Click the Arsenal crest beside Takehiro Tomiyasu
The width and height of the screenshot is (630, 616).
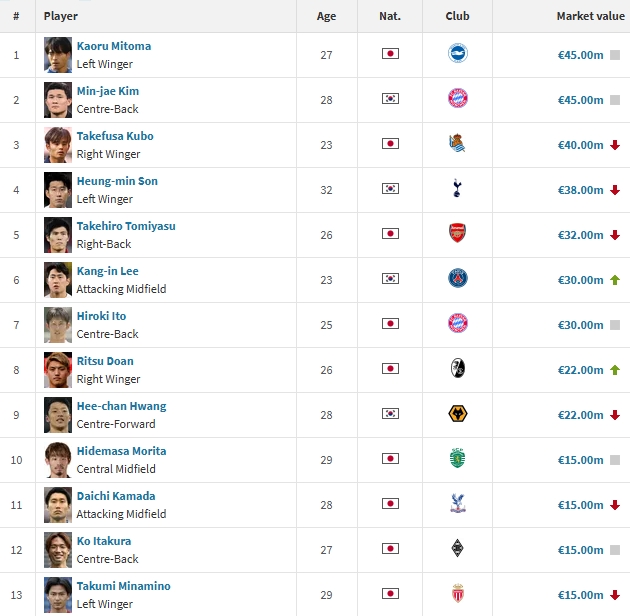(x=458, y=234)
